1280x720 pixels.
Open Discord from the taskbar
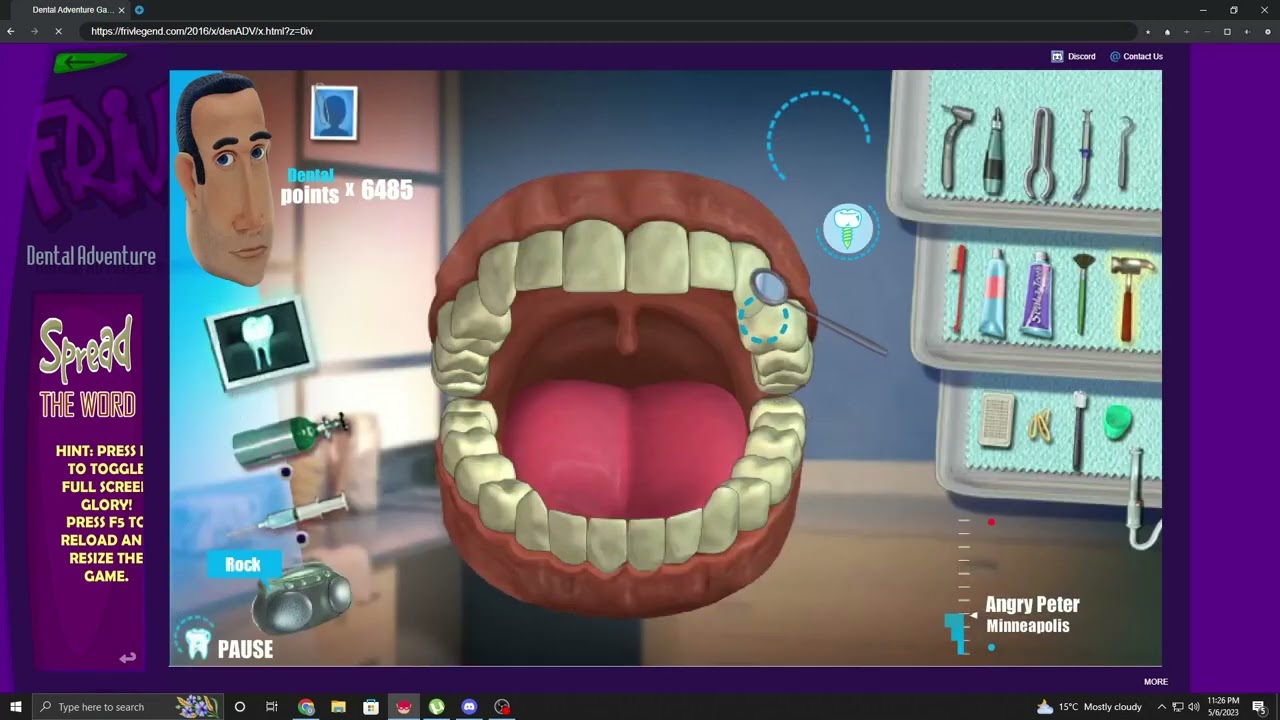[469, 707]
